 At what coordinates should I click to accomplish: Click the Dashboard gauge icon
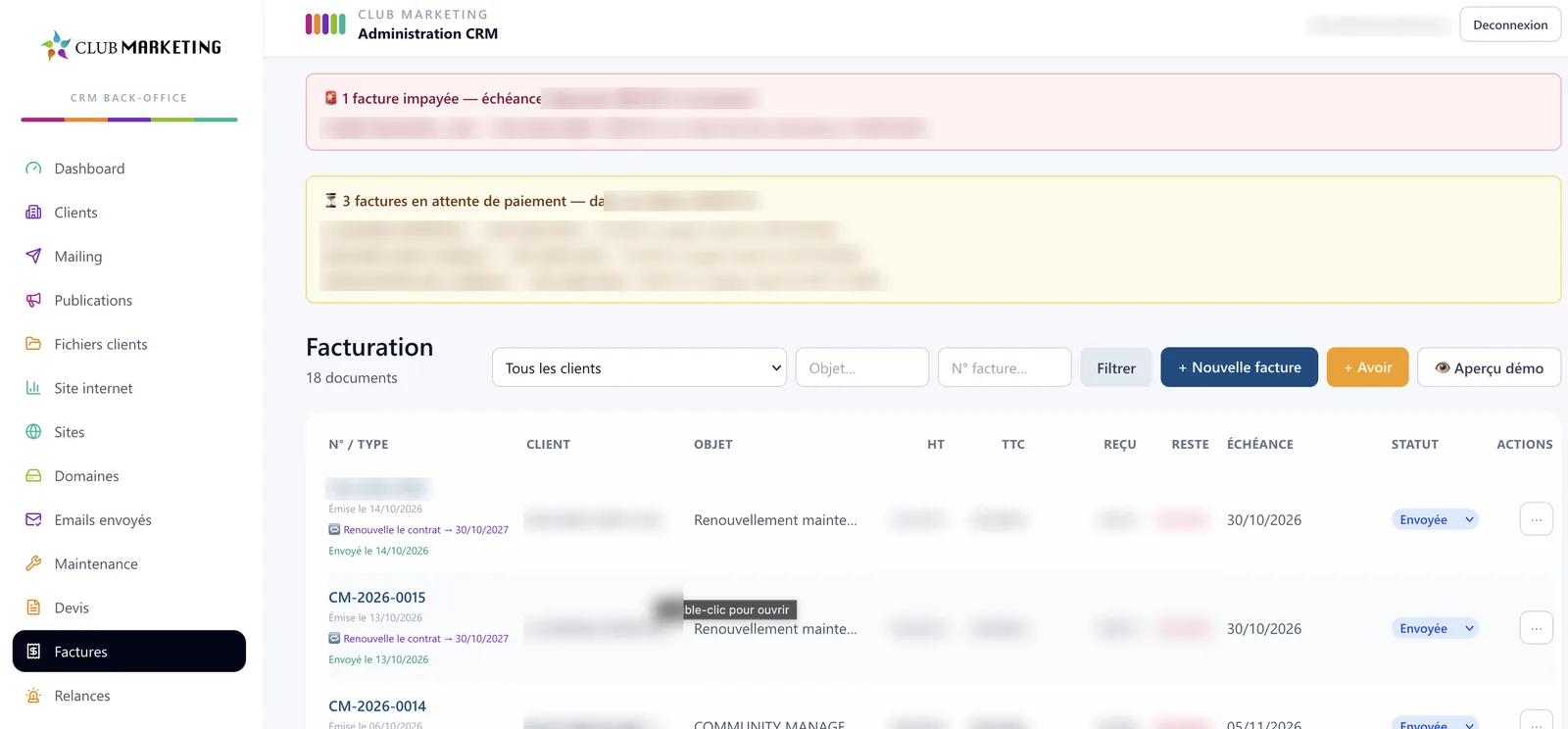click(33, 169)
